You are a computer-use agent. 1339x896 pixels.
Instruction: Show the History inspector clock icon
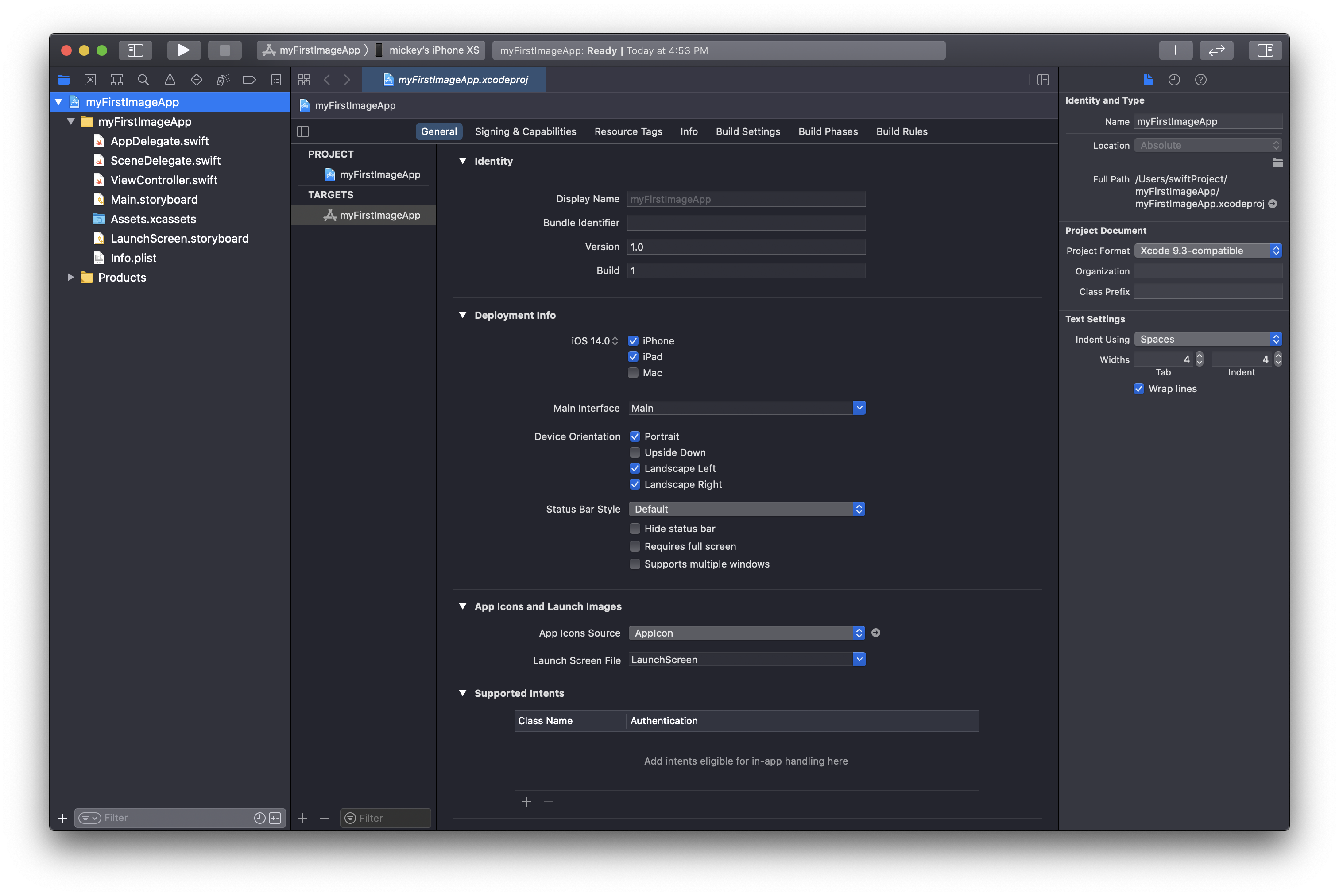point(1174,80)
